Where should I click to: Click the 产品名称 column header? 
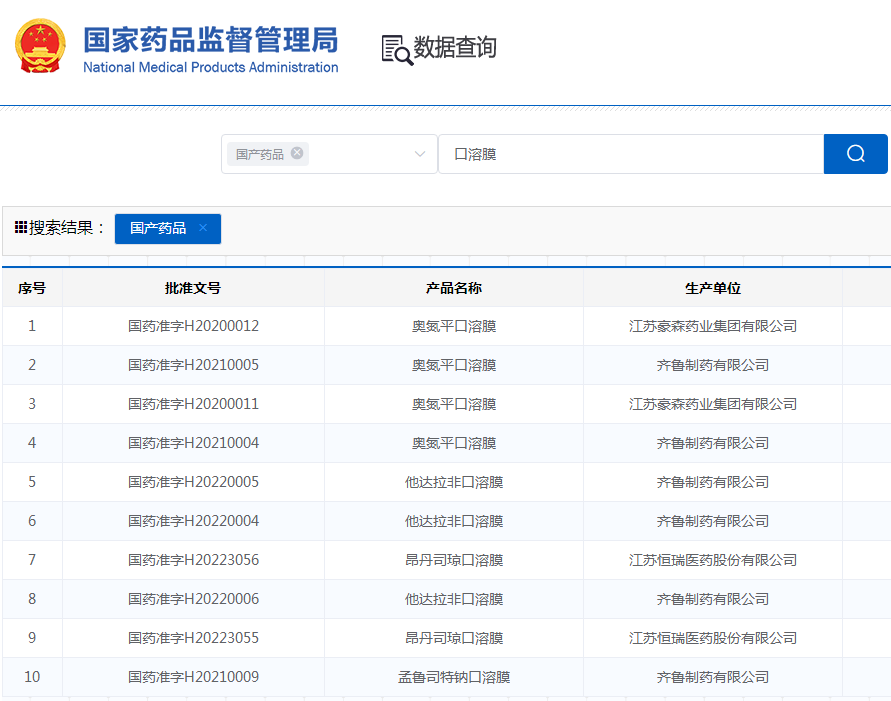click(453, 288)
